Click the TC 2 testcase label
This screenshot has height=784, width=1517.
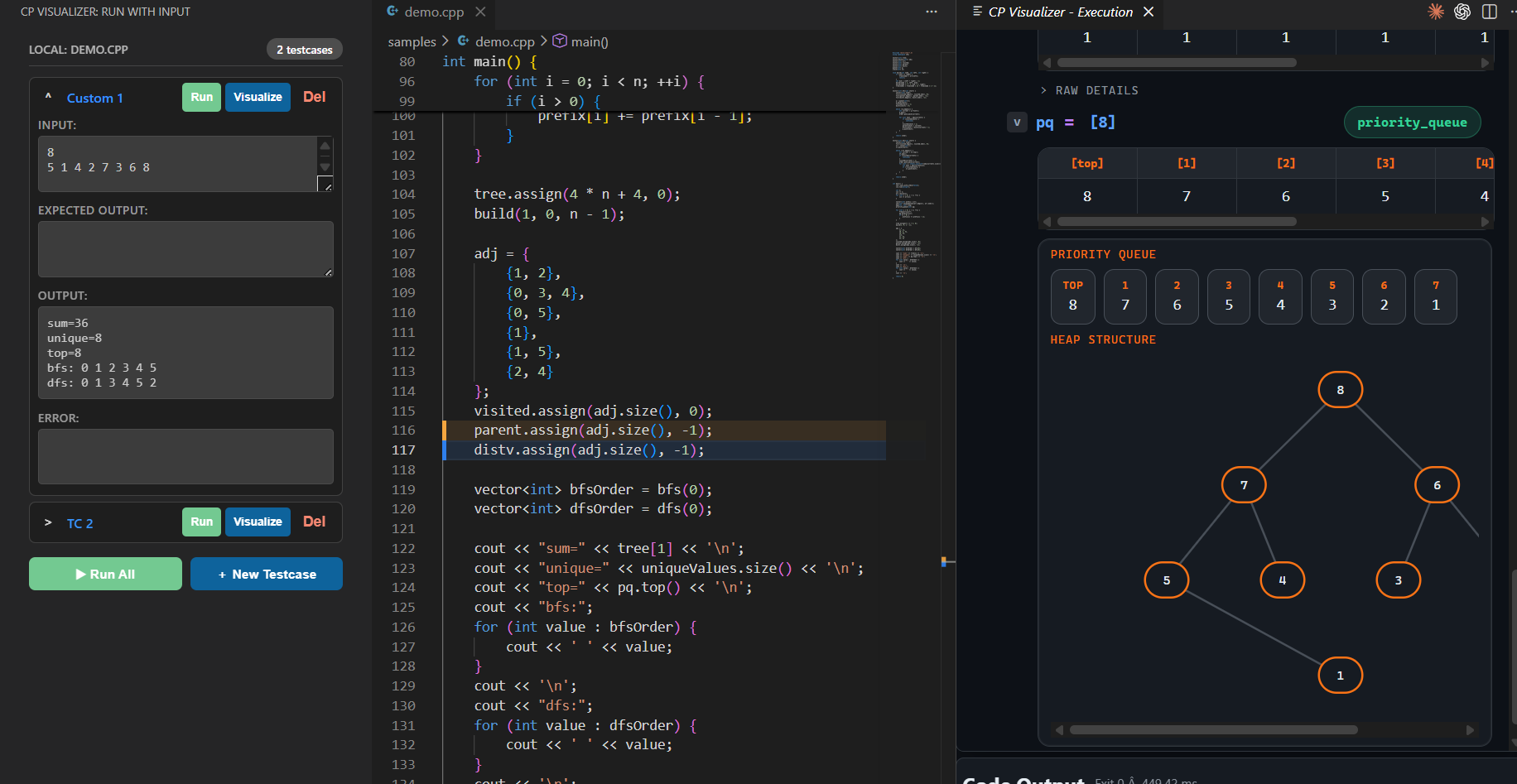(79, 523)
